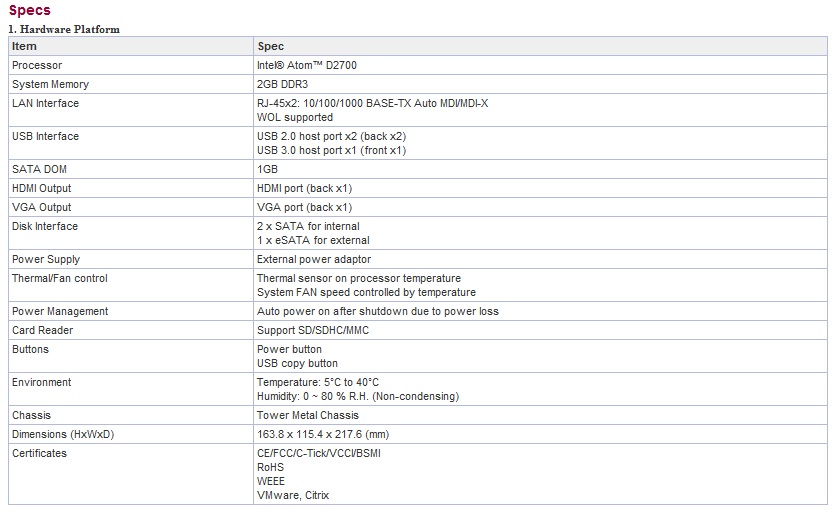Click the WOL supported text
This screenshot has height=513, width=834.
point(295,117)
